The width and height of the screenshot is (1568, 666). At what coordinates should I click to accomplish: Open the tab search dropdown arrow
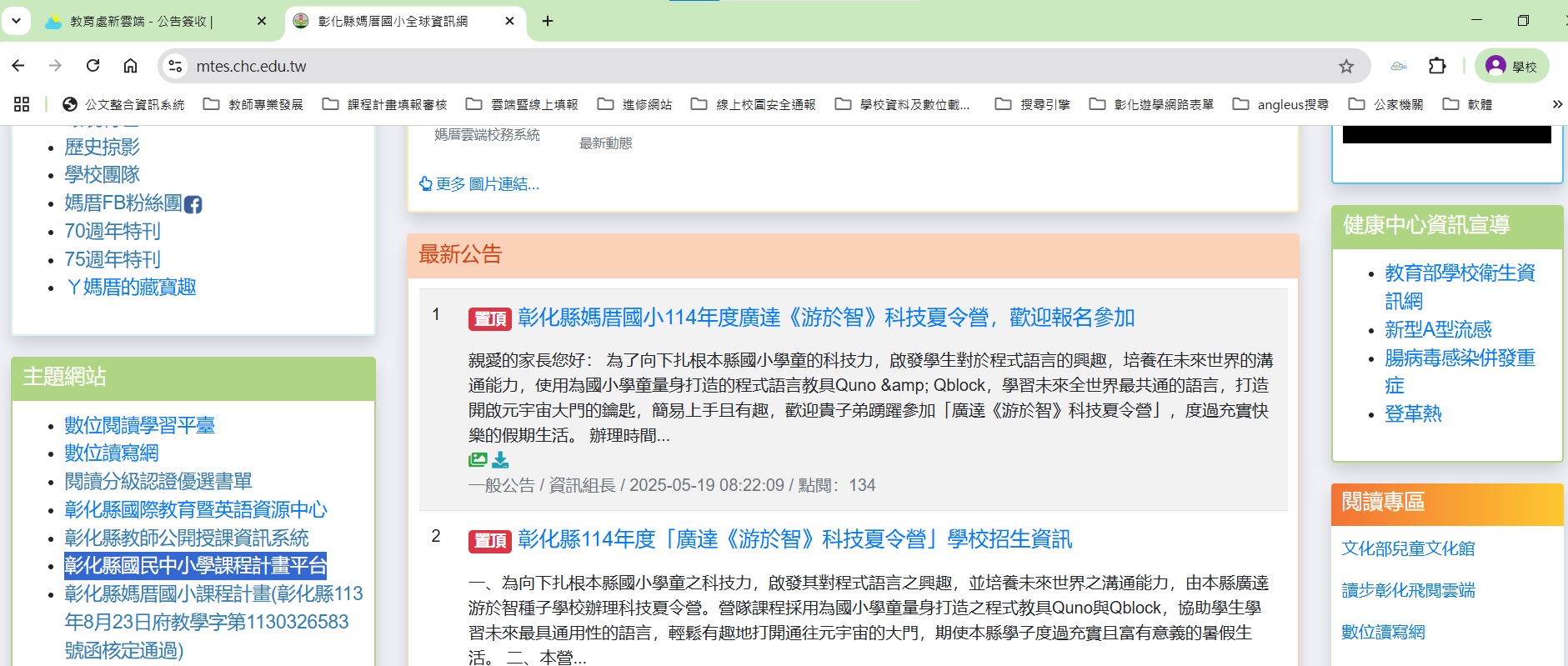(16, 21)
